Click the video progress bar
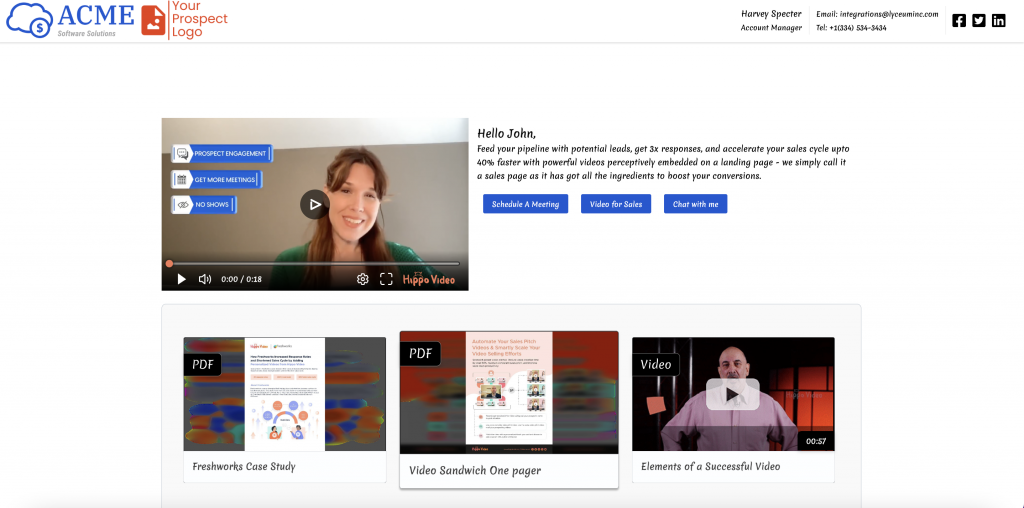1024x508 pixels. [x=314, y=264]
